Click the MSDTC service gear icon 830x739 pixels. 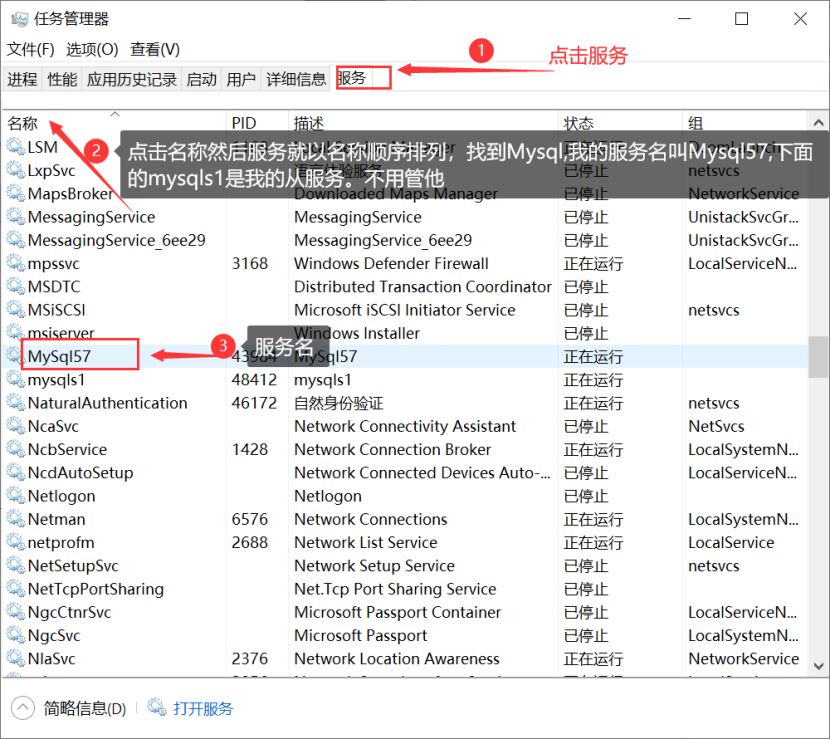(x=14, y=286)
